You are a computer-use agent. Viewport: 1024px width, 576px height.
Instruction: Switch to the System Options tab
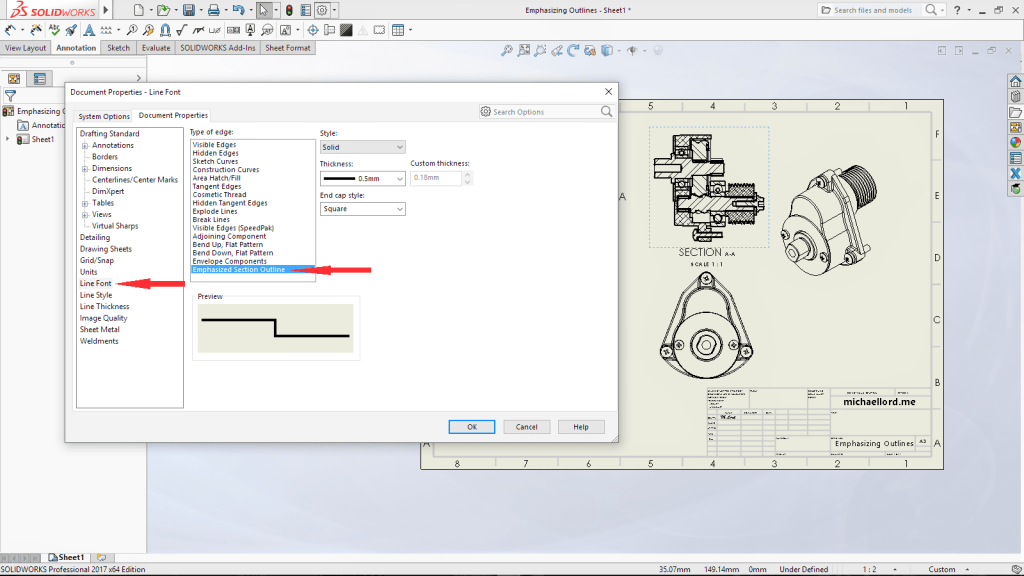point(104,116)
